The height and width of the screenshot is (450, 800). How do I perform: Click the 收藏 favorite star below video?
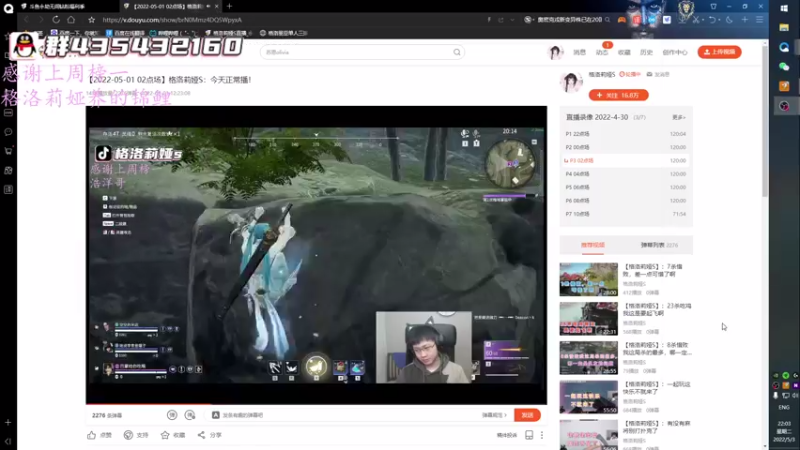(x=165, y=435)
